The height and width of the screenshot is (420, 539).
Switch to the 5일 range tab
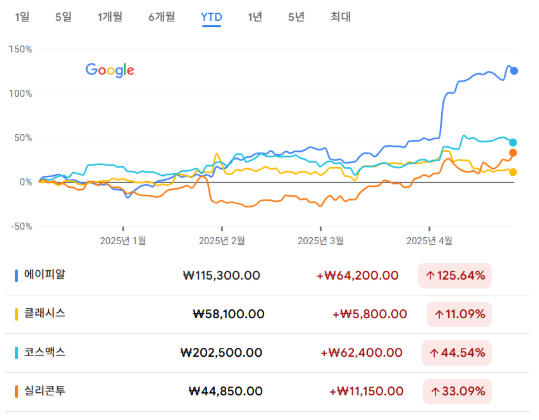click(x=64, y=17)
